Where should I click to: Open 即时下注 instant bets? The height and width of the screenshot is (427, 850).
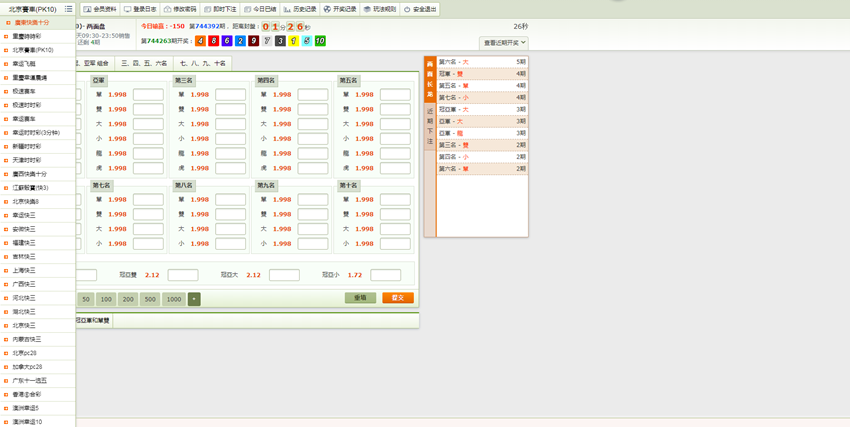[220, 9]
